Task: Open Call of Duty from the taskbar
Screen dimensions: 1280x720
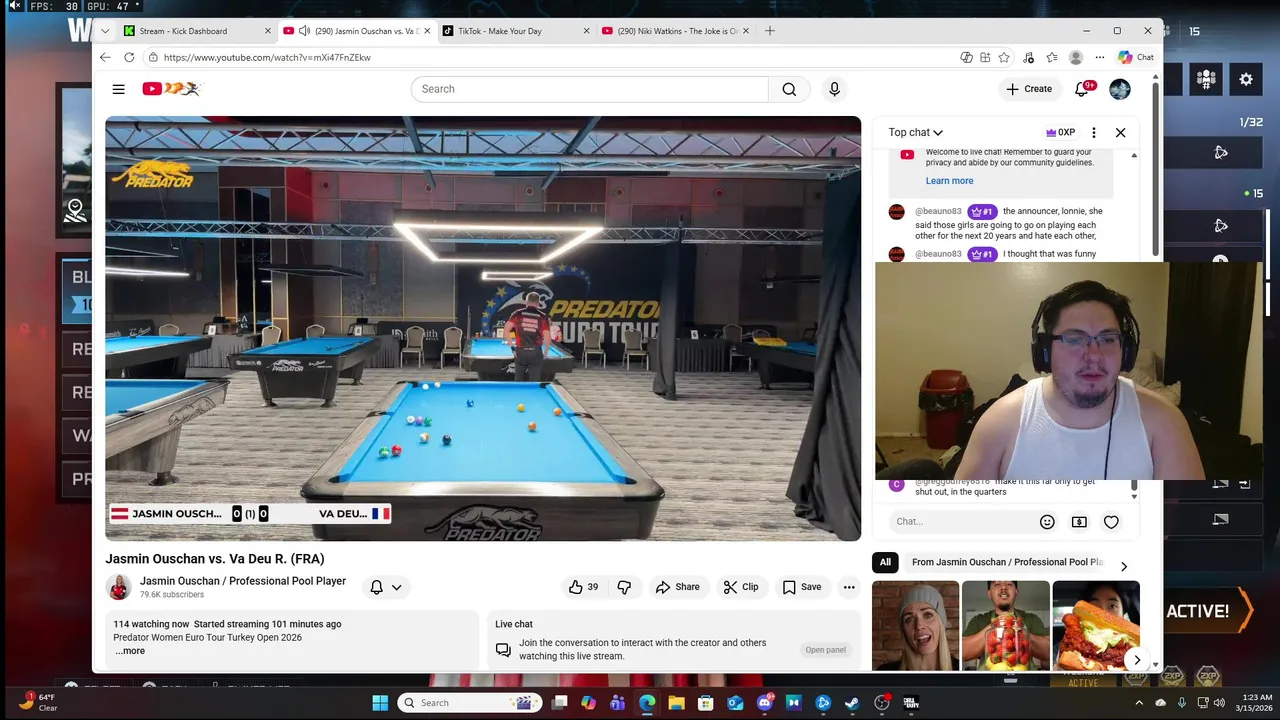Action: 911,702
